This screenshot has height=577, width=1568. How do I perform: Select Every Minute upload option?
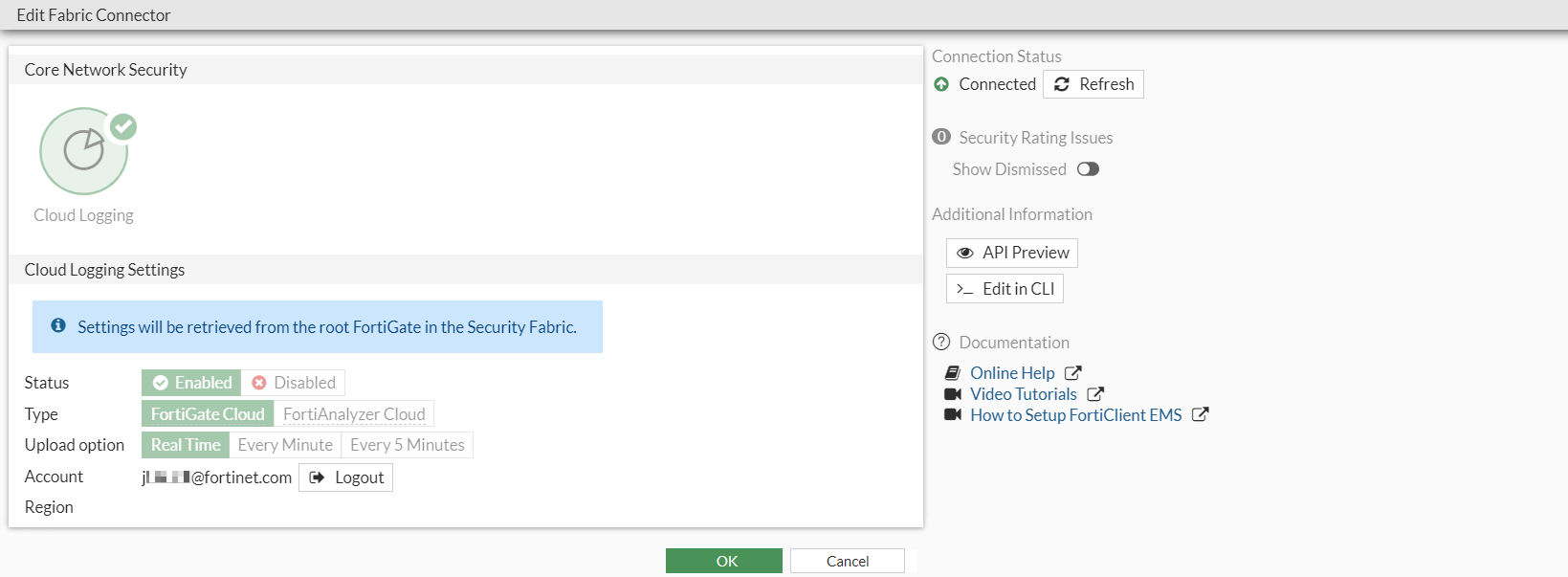pyautogui.click(x=285, y=445)
